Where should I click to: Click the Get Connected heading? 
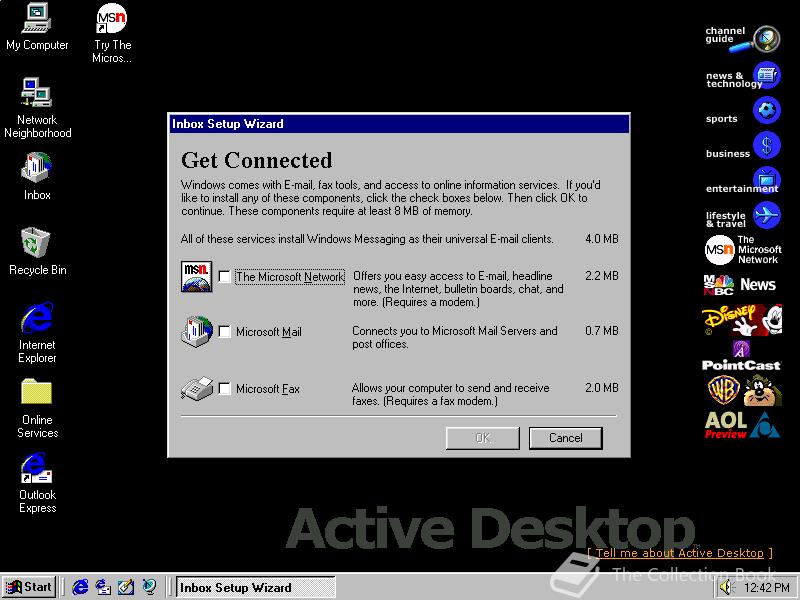coord(257,160)
